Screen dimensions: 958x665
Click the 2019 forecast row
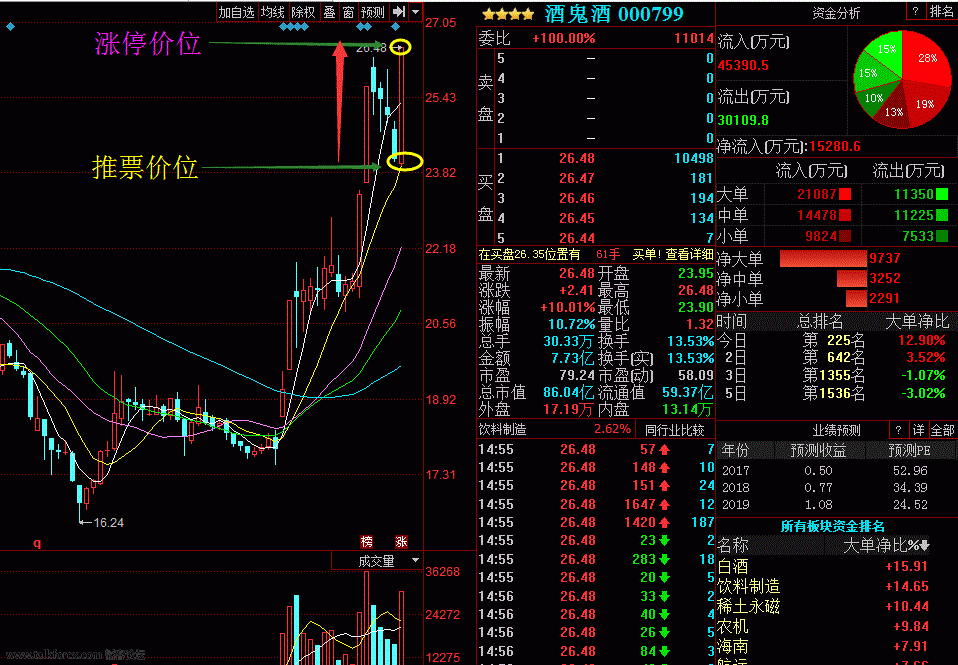[x=836, y=505]
